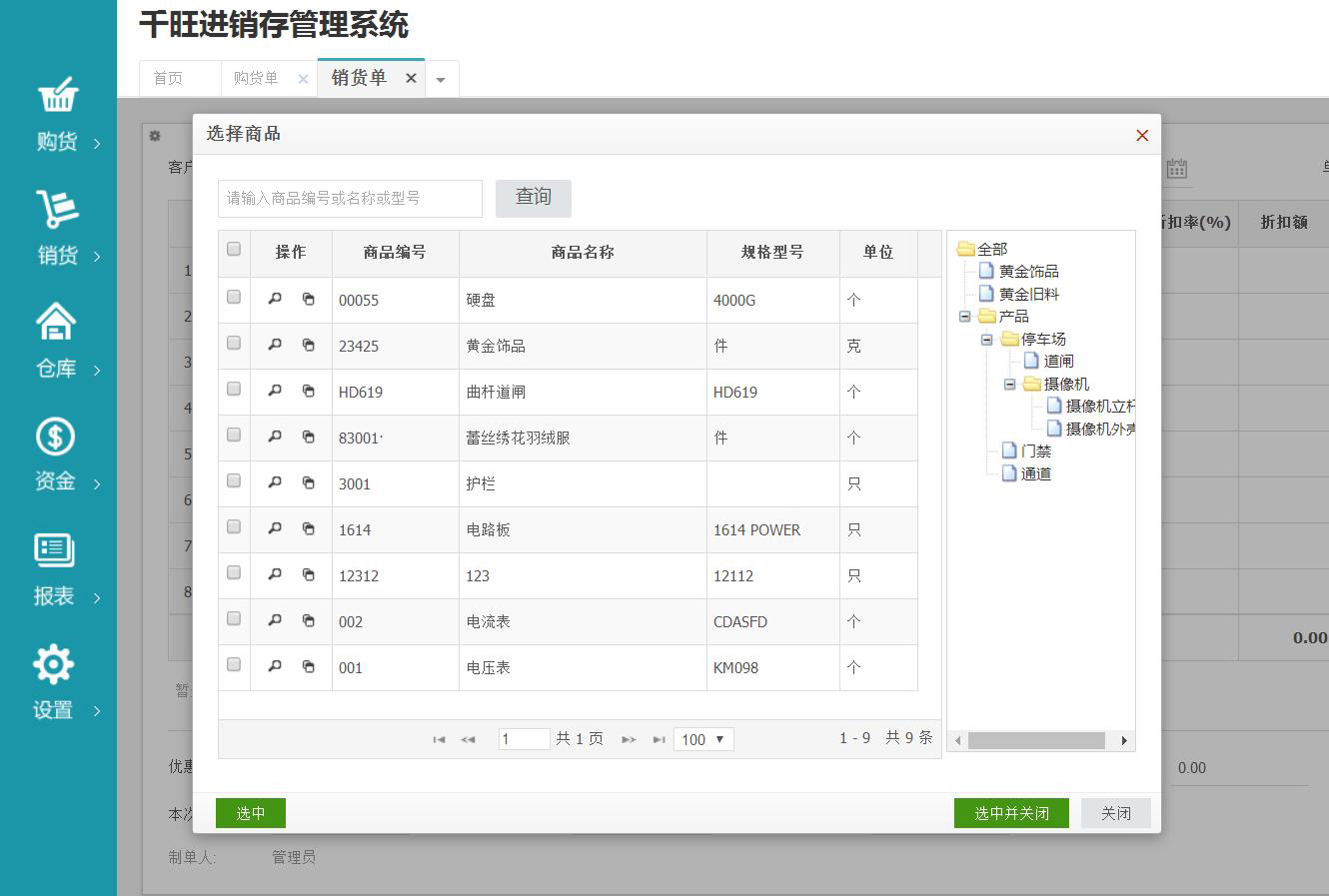Check the select-all checkbox in table header
Screen dimensions: 1329x896
[234, 249]
